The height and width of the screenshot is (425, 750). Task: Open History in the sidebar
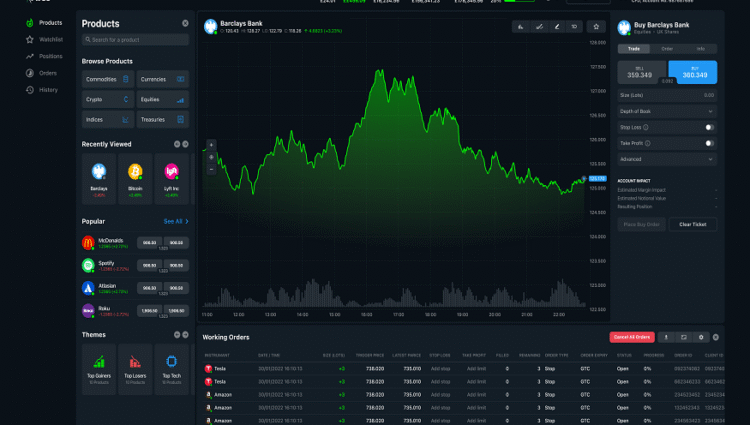pos(42,90)
